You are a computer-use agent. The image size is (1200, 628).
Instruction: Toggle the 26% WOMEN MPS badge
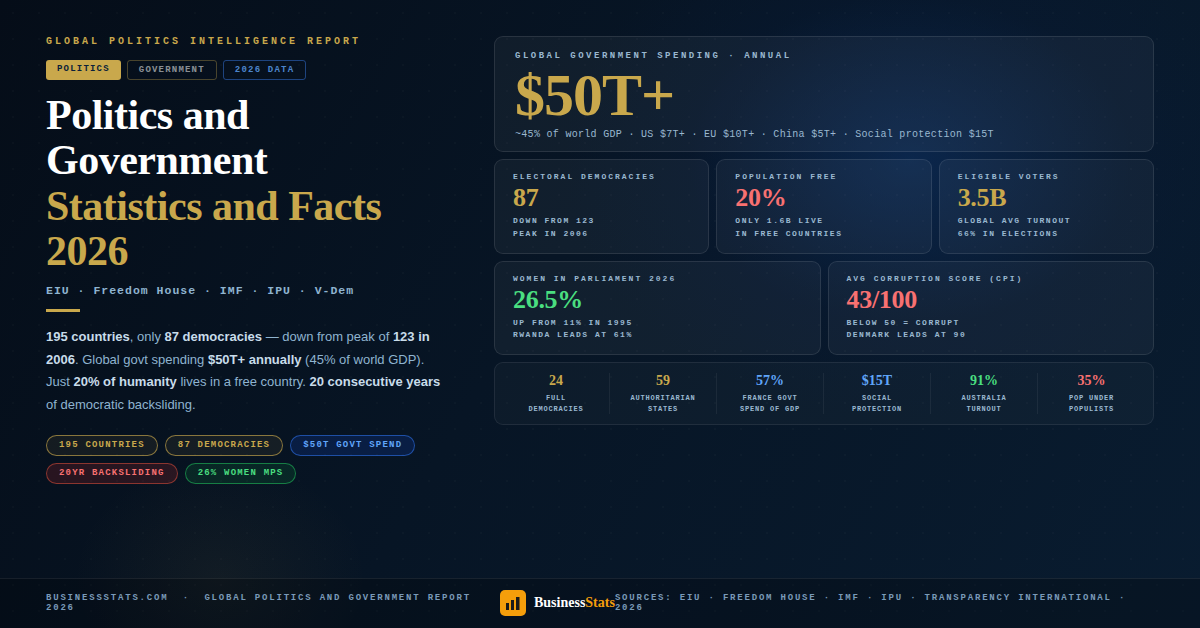pos(240,473)
